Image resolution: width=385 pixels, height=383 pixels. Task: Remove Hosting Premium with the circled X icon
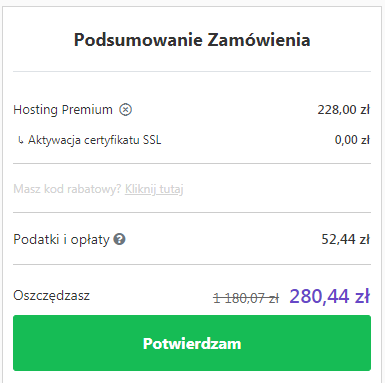point(126,110)
